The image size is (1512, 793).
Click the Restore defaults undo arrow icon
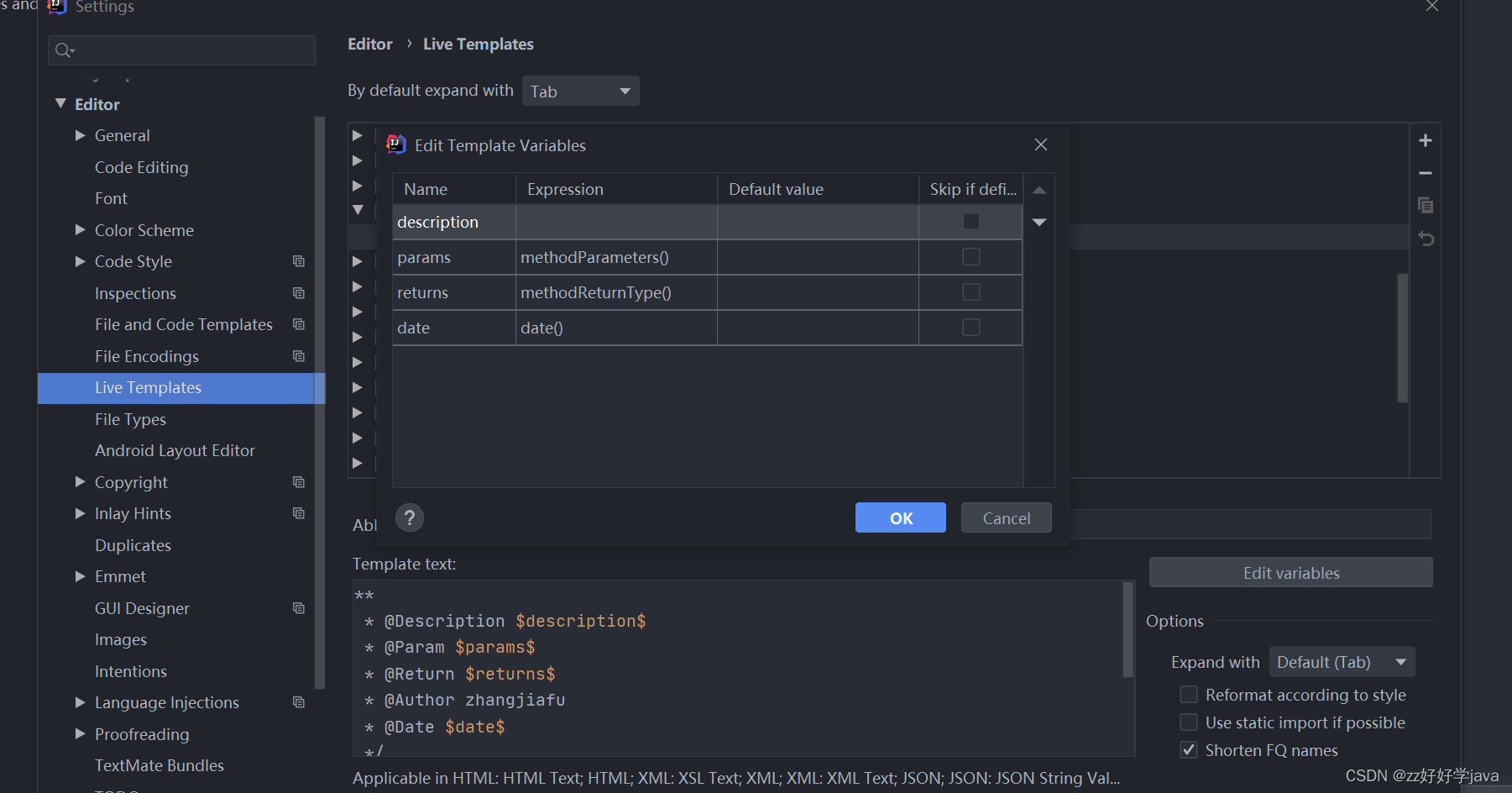[x=1426, y=238]
